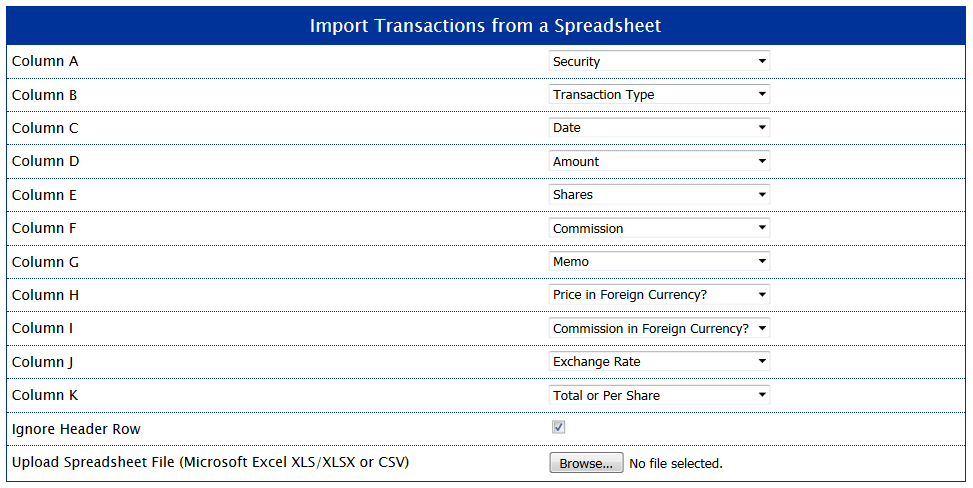Open the Column J Exchange Rate dropdown
This screenshot has width=973, height=488.
pyautogui.click(x=659, y=361)
